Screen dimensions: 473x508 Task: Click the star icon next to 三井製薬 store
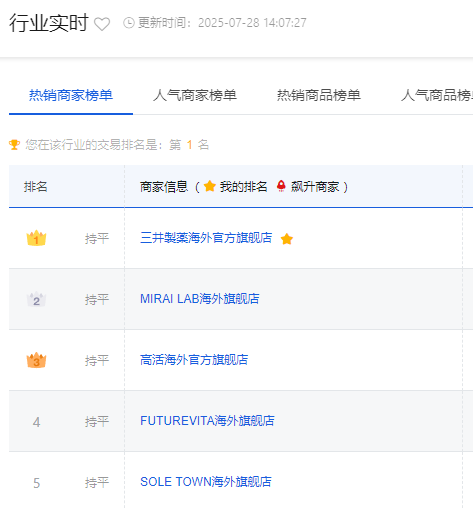[287, 239]
